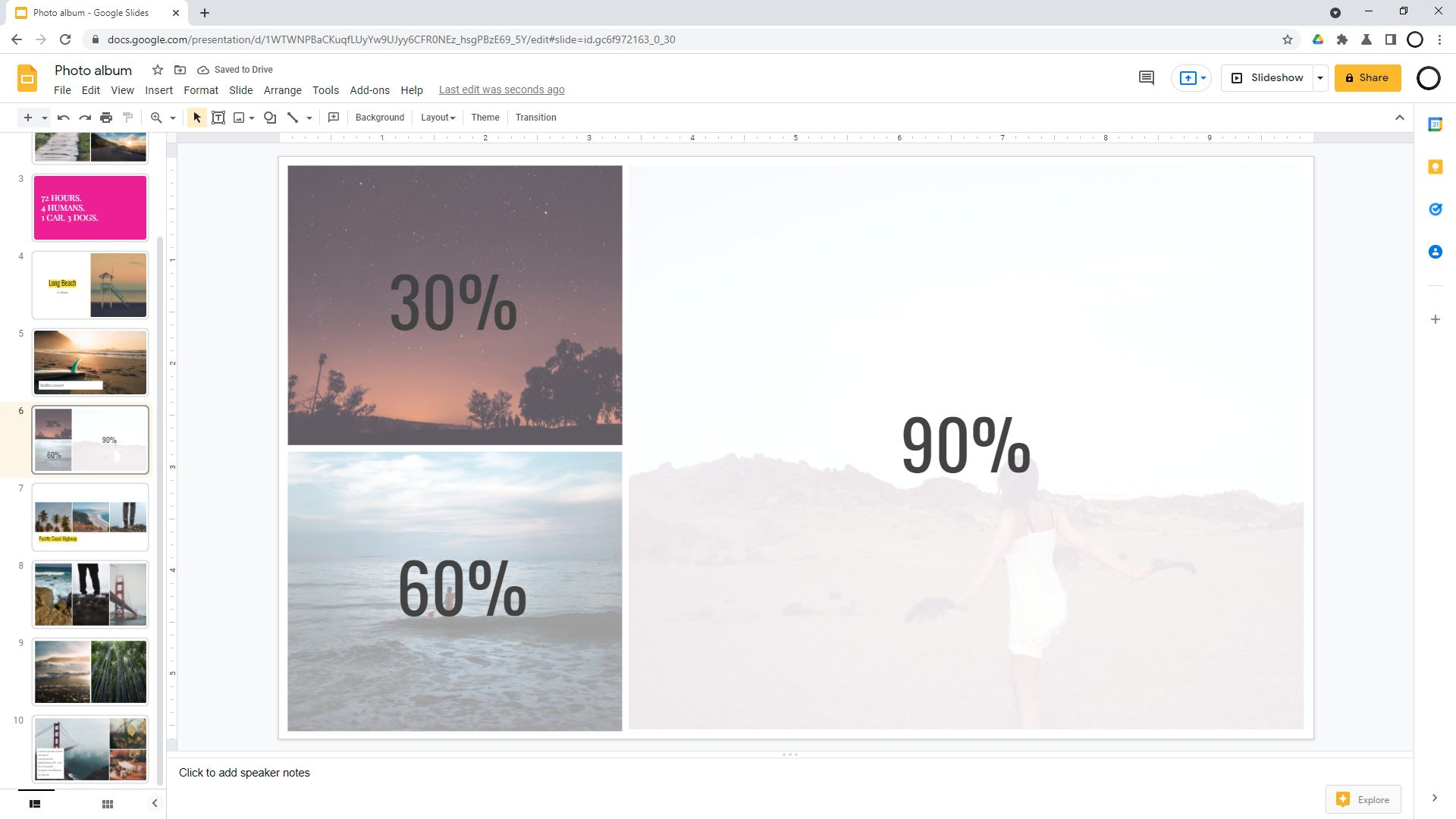Click the Undo icon in toolbar

tap(63, 117)
